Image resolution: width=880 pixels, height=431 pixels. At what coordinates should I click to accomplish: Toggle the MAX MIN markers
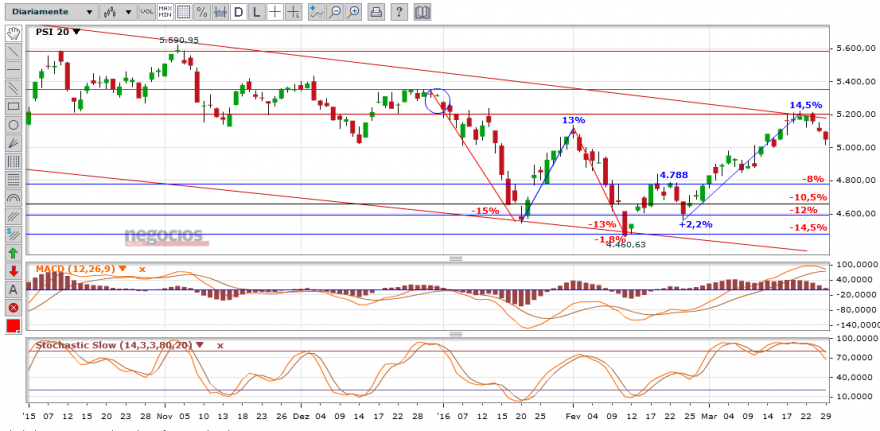coord(165,11)
